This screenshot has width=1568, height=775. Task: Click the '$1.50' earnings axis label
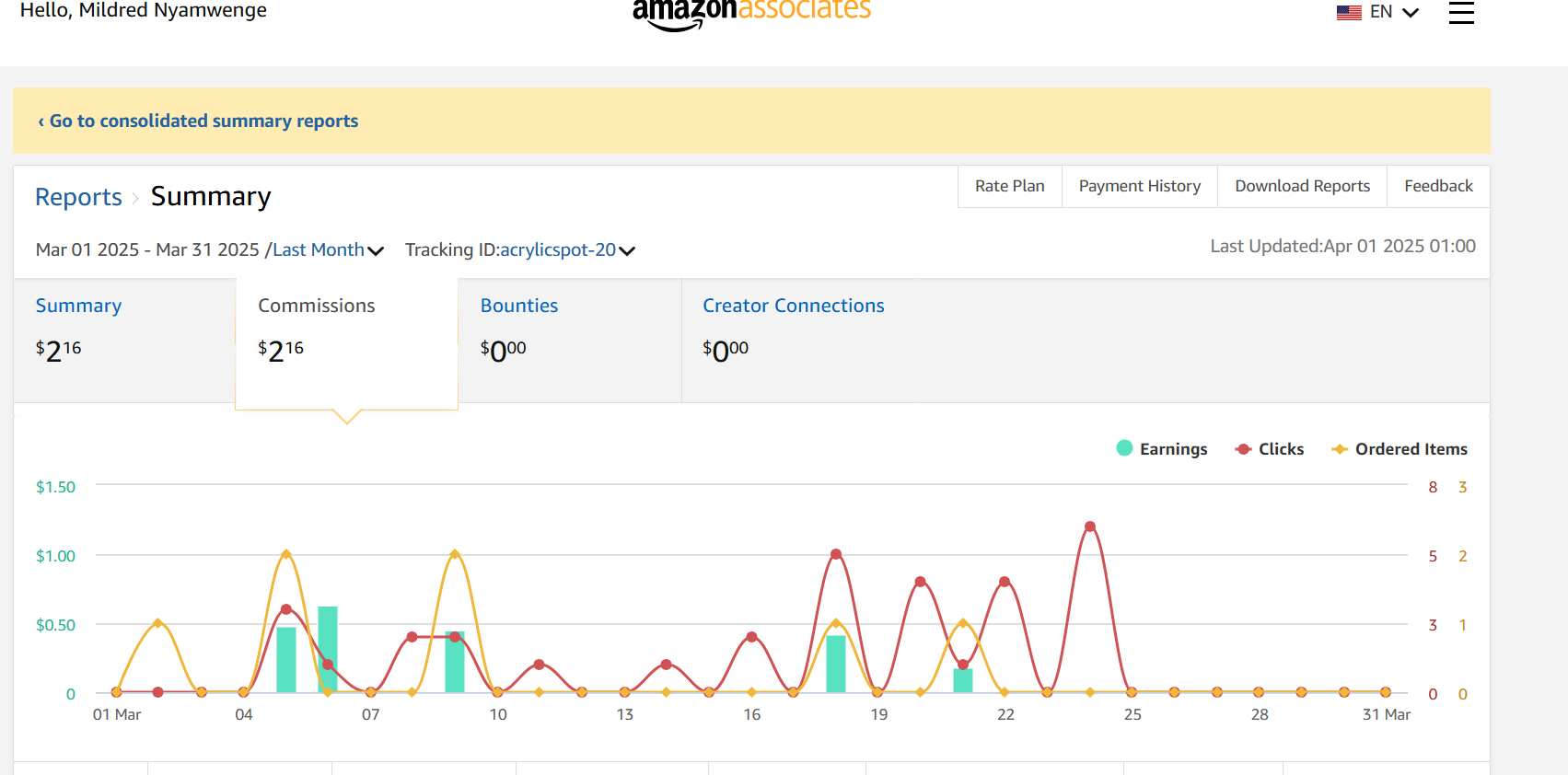pyautogui.click(x=55, y=487)
